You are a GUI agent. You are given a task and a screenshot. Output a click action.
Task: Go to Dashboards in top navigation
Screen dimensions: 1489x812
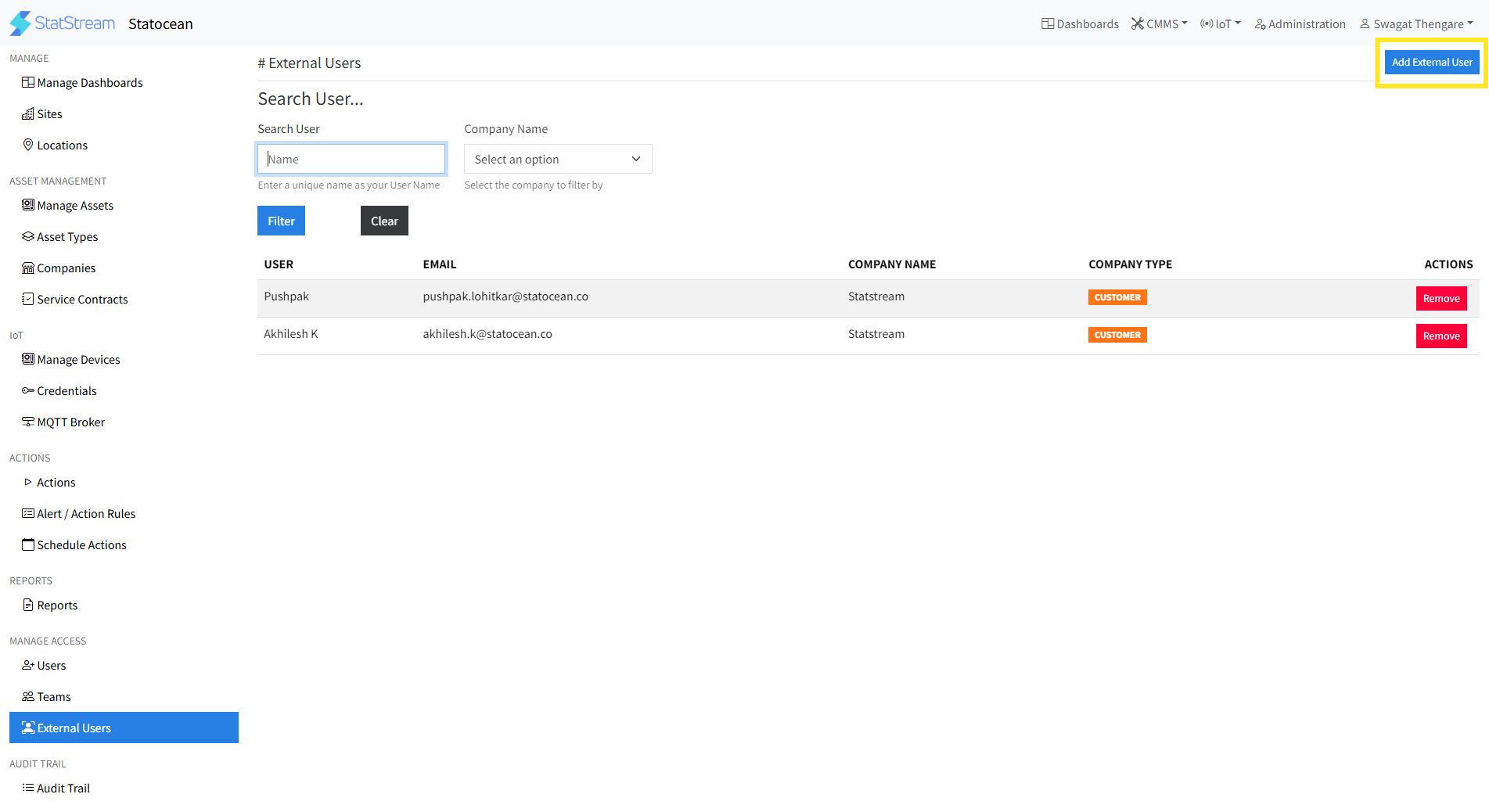[x=1080, y=24]
